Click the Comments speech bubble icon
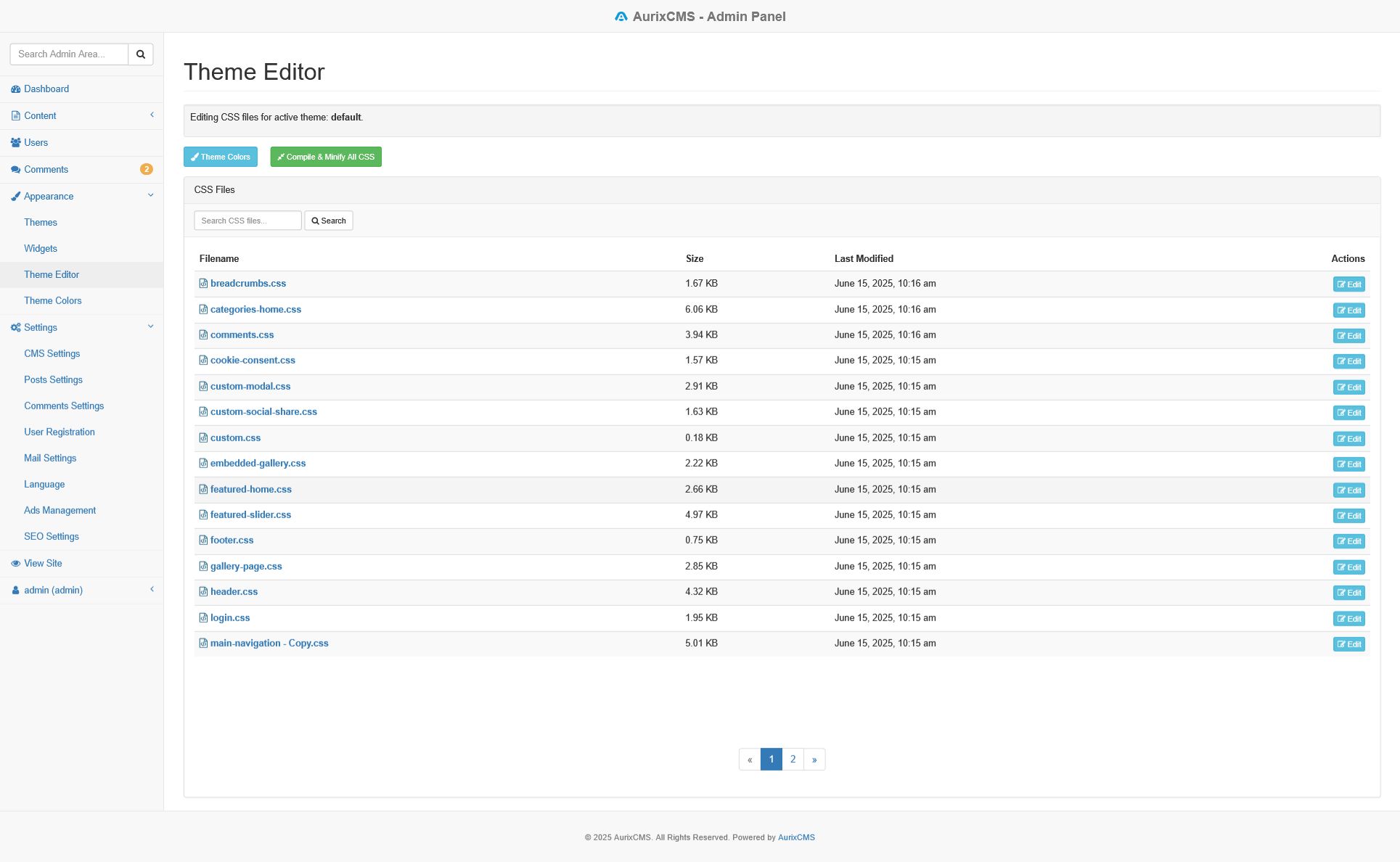 [15, 170]
